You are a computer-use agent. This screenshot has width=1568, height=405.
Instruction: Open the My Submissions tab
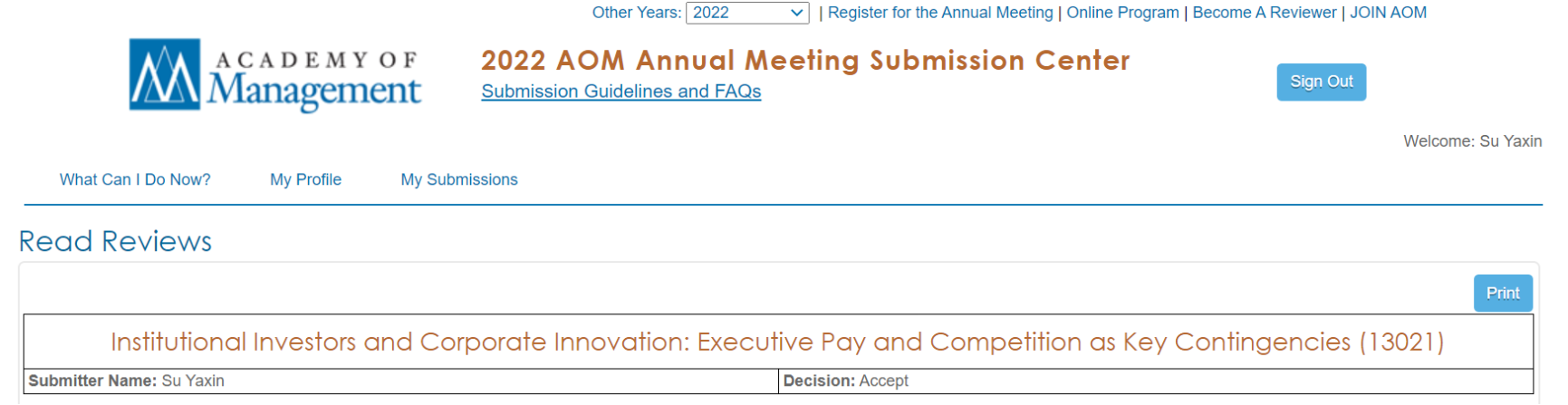pyautogui.click(x=459, y=179)
